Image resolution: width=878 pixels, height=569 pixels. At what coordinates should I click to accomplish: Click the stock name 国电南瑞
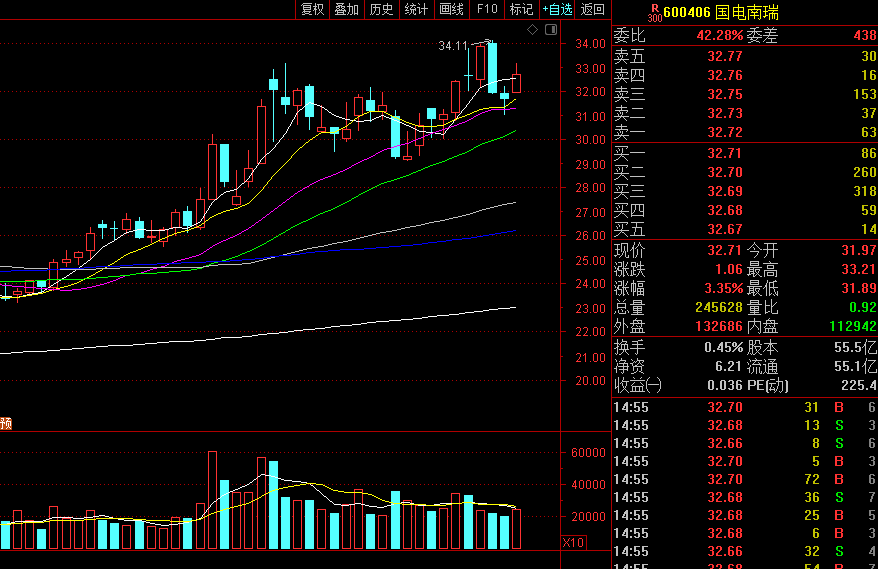[x=749, y=12]
